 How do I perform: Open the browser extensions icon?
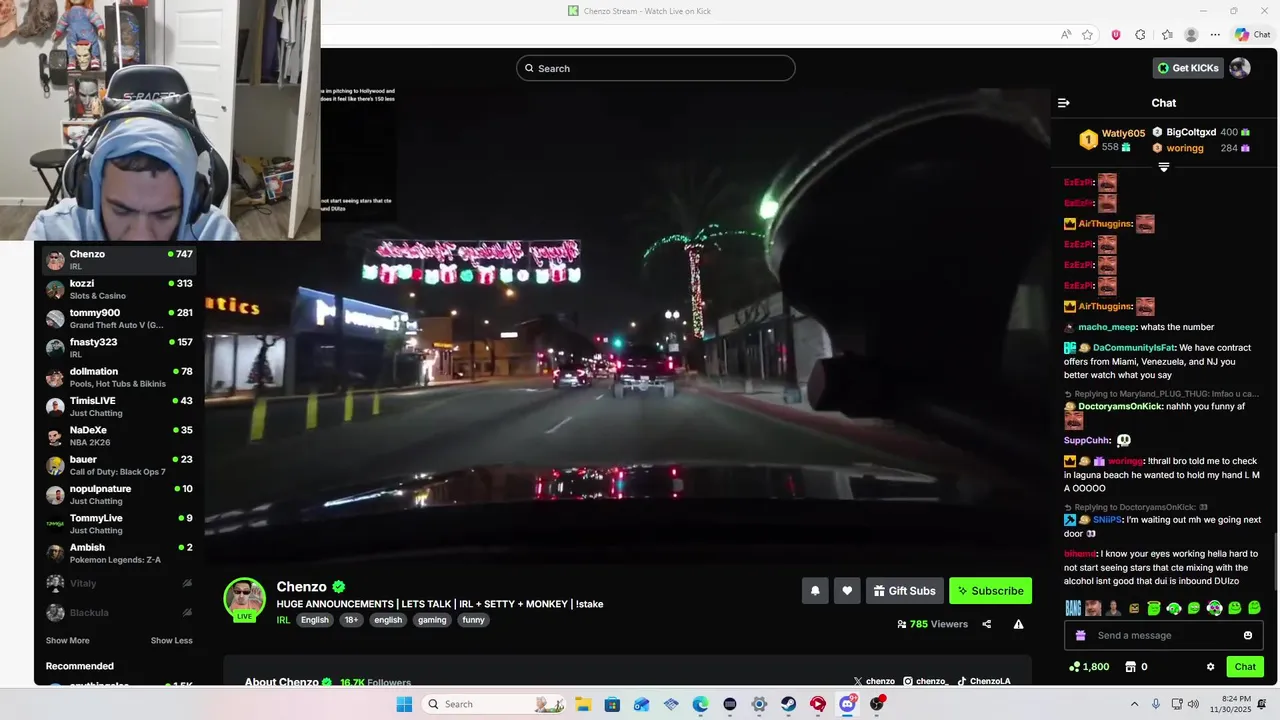pyautogui.click(x=1140, y=34)
